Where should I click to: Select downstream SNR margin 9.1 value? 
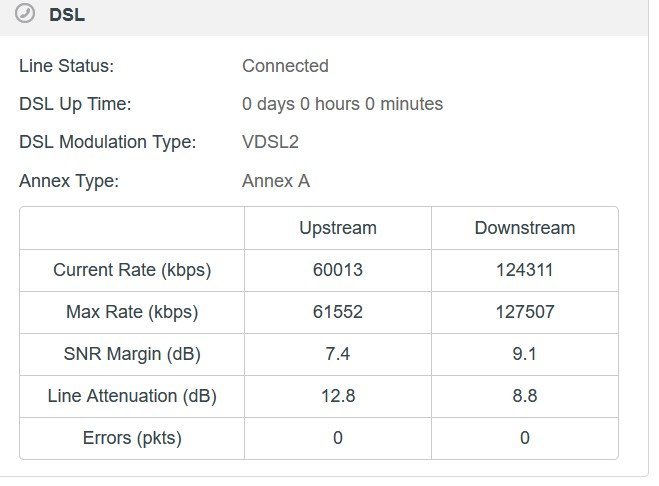click(x=525, y=354)
